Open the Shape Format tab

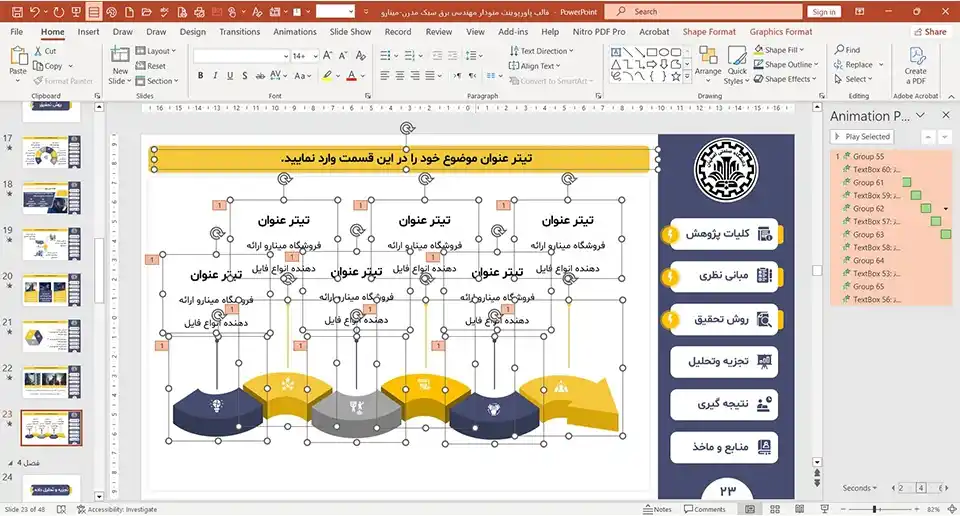(x=709, y=32)
